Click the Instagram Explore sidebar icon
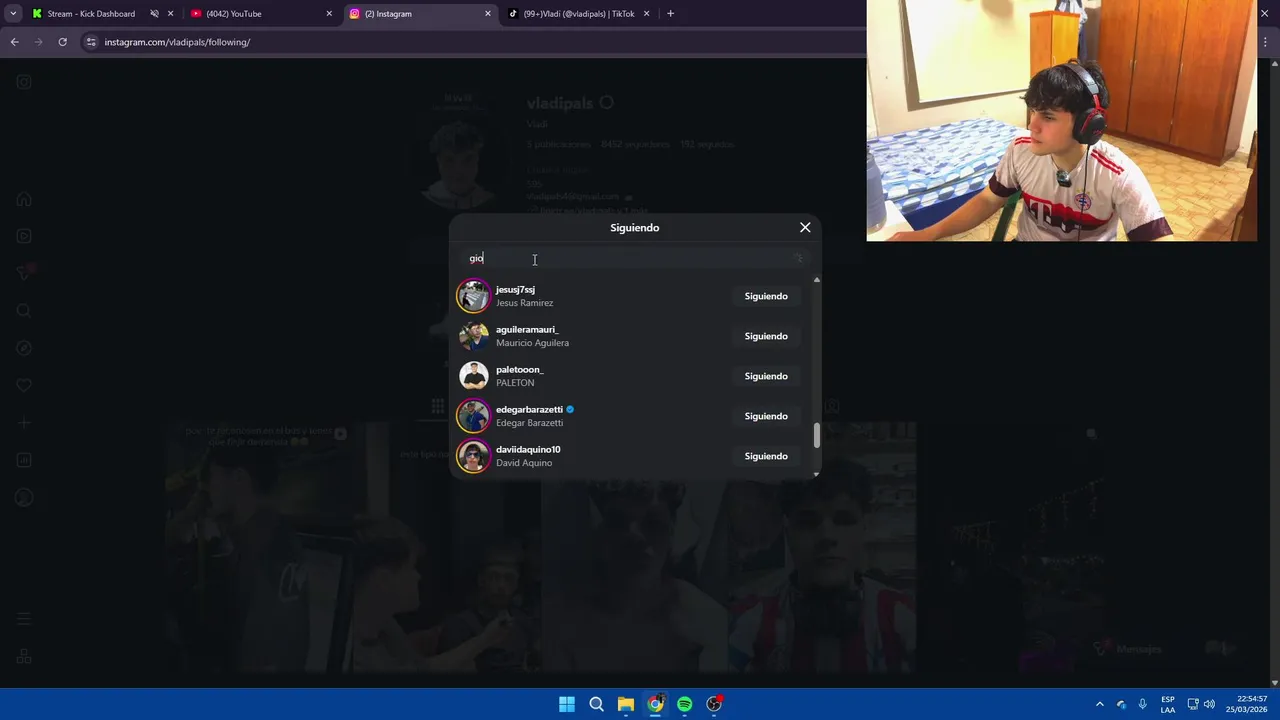 pos(24,348)
